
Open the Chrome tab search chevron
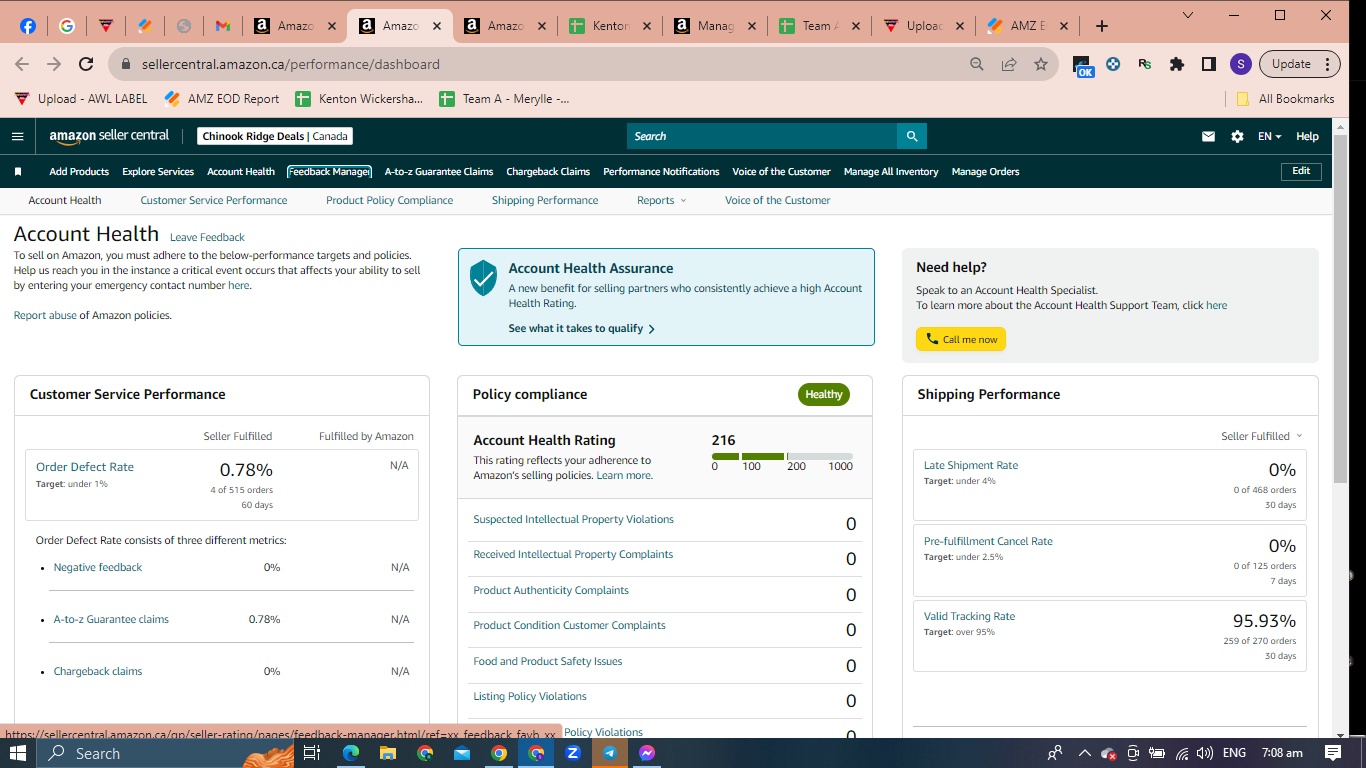[1188, 15]
